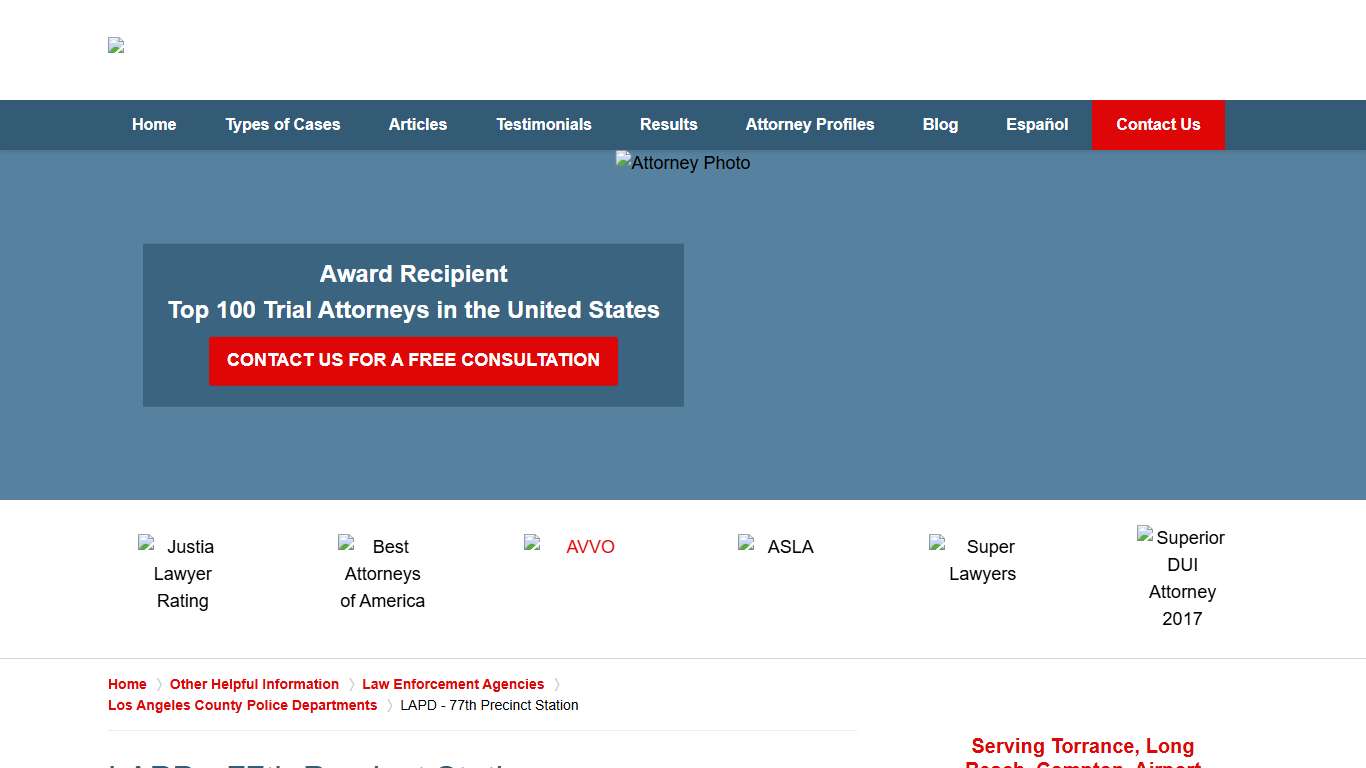The image size is (1366, 768).
Task: Click the Superior DUI Attorney 2017 badge
Action: pyautogui.click(x=1182, y=578)
